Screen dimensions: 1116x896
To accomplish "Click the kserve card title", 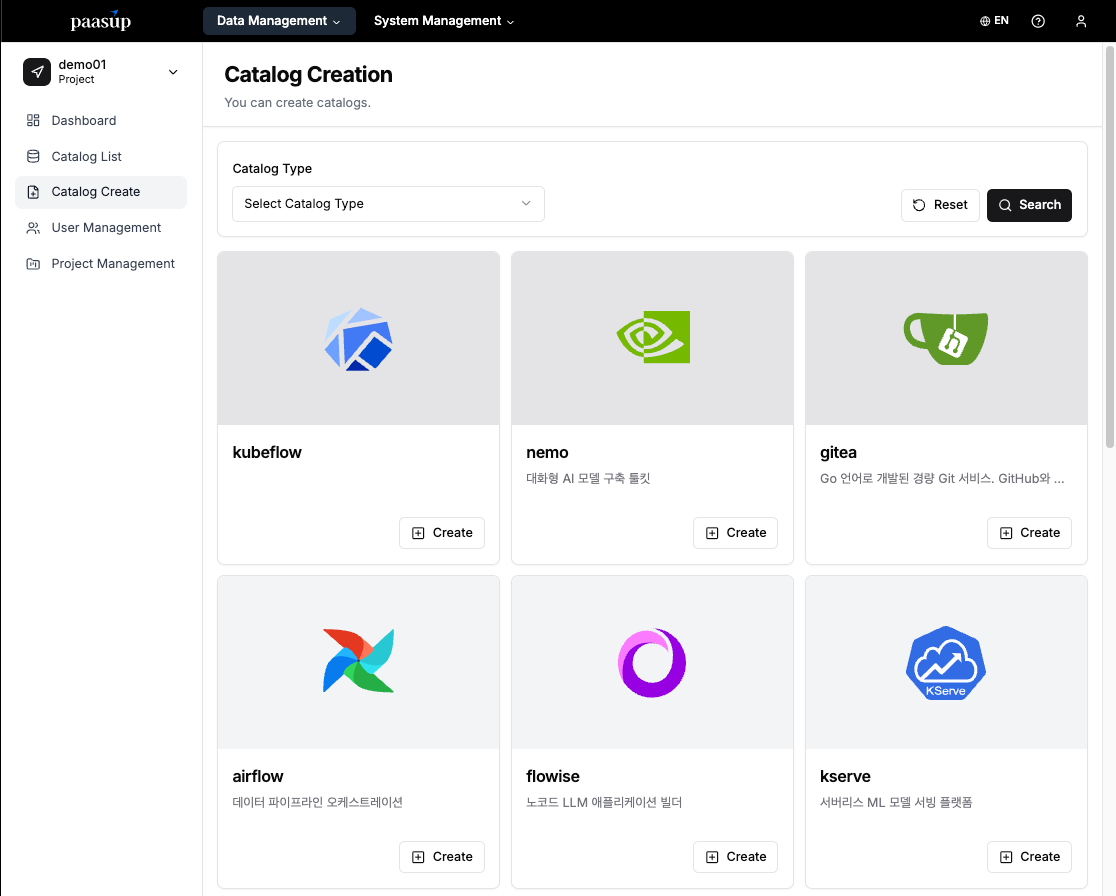I will click(845, 776).
